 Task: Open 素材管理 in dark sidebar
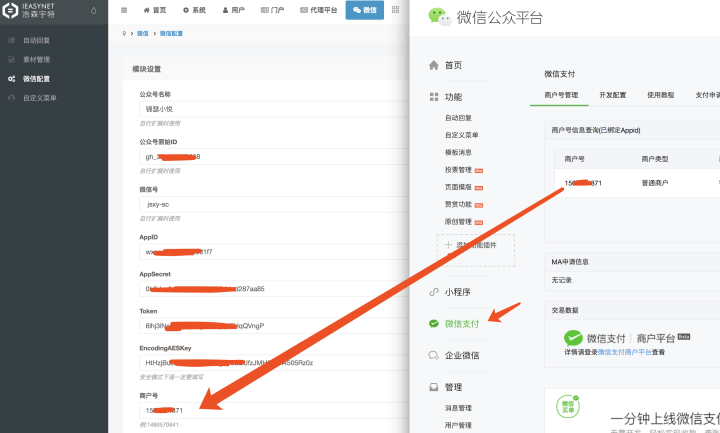coord(37,60)
